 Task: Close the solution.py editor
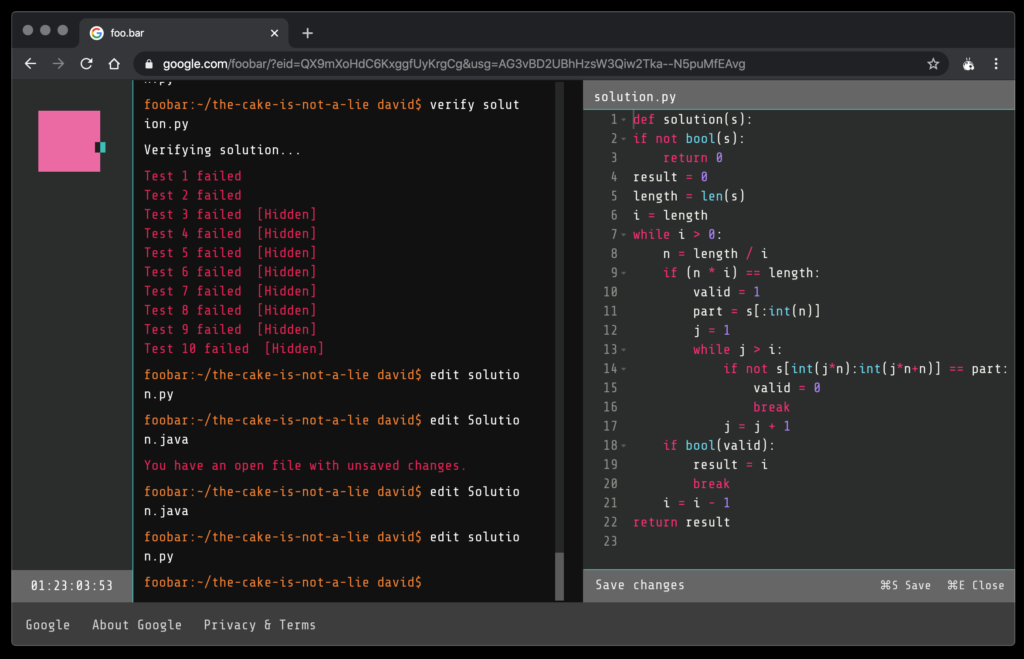pos(976,585)
